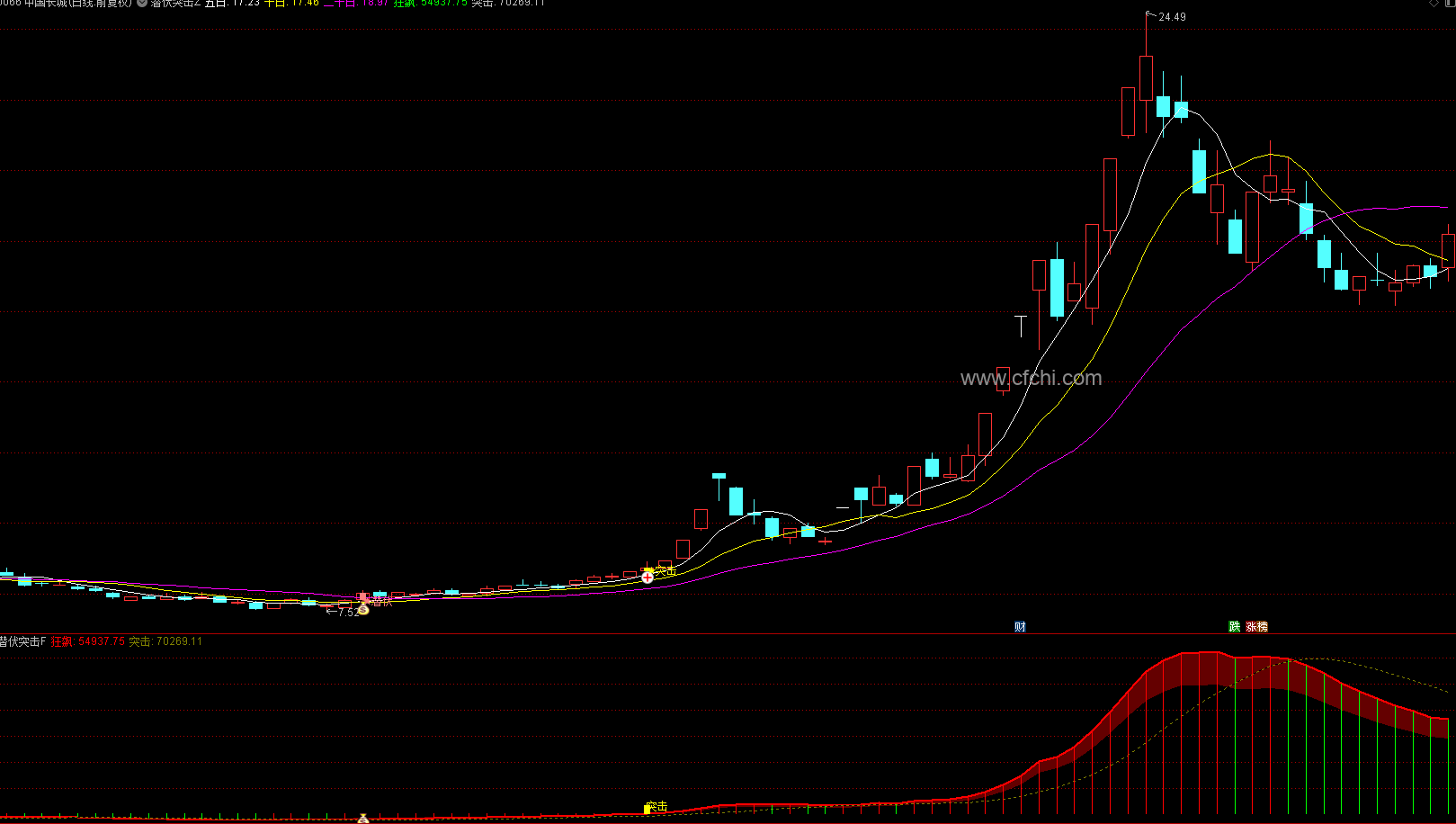
Task: Select the 7.52 low price label
Action: point(348,613)
